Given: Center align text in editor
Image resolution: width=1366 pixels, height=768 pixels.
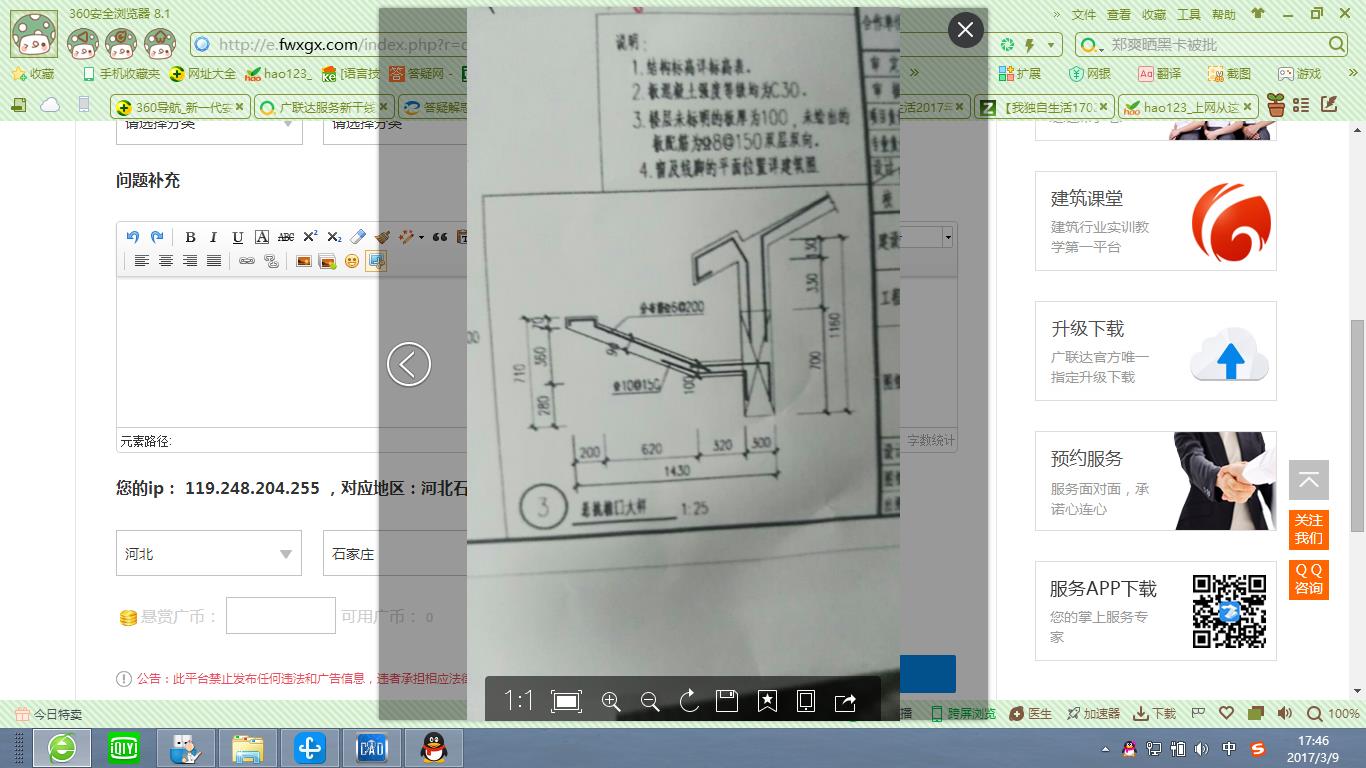Looking at the screenshot, I should 165,261.
